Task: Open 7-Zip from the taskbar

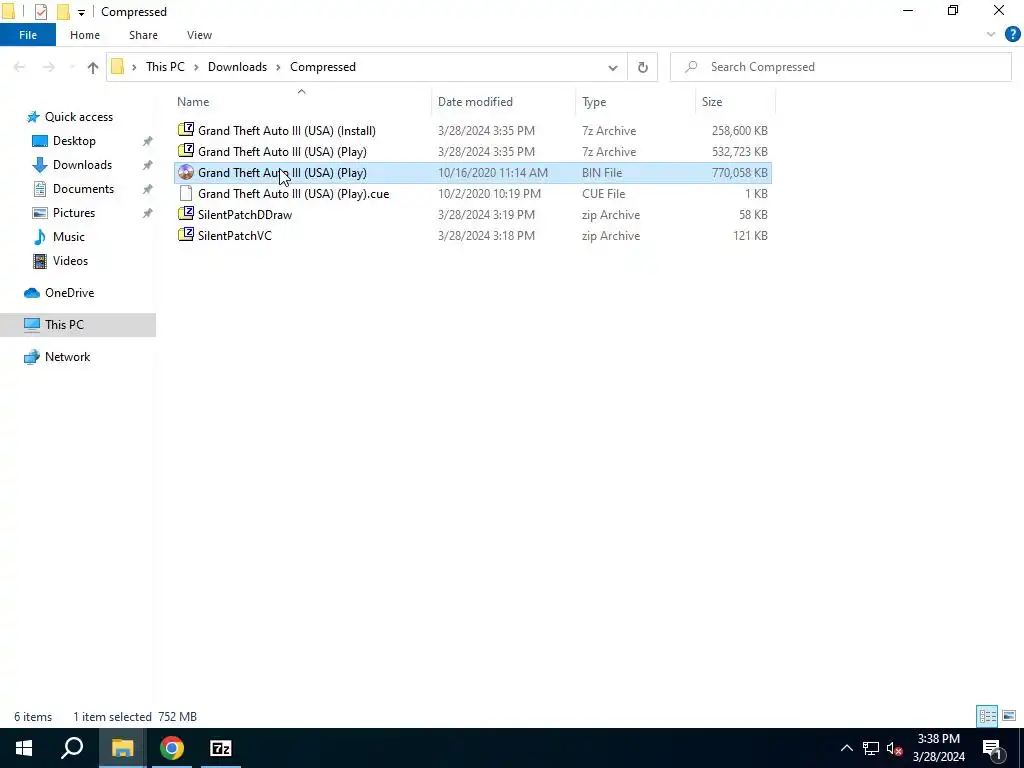Action: point(221,748)
